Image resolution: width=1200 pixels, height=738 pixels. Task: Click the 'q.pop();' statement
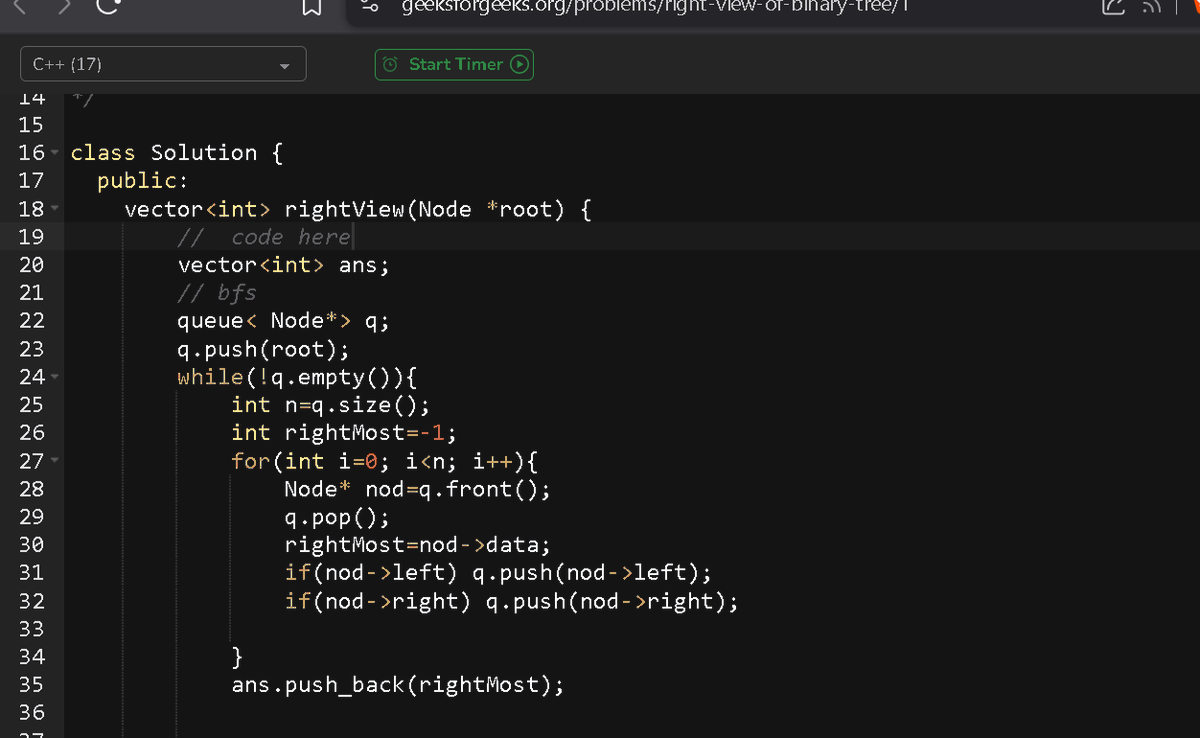click(338, 517)
